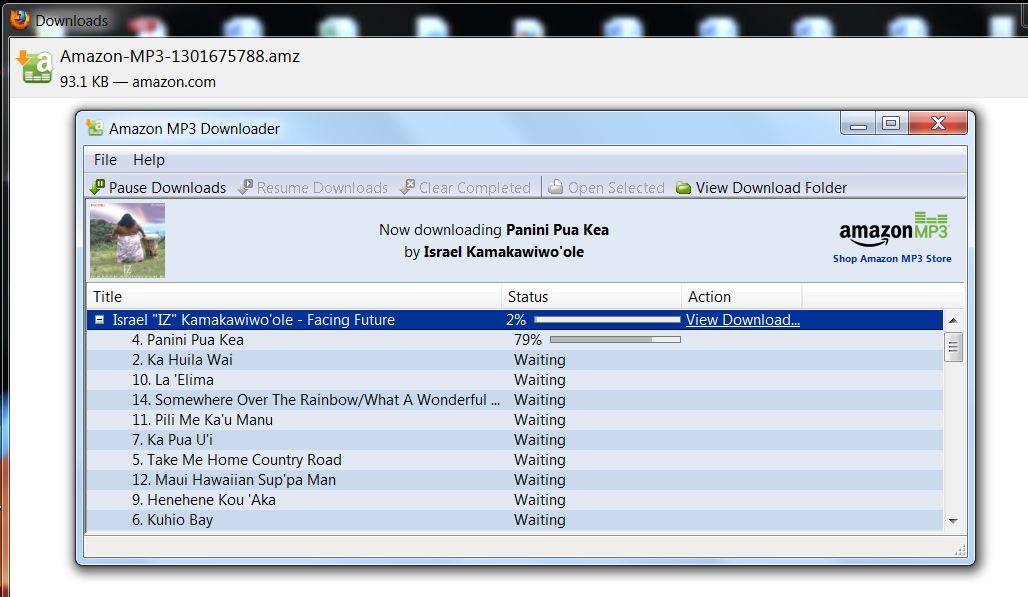Click the Status column header
This screenshot has width=1028, height=597.
click(x=591, y=297)
